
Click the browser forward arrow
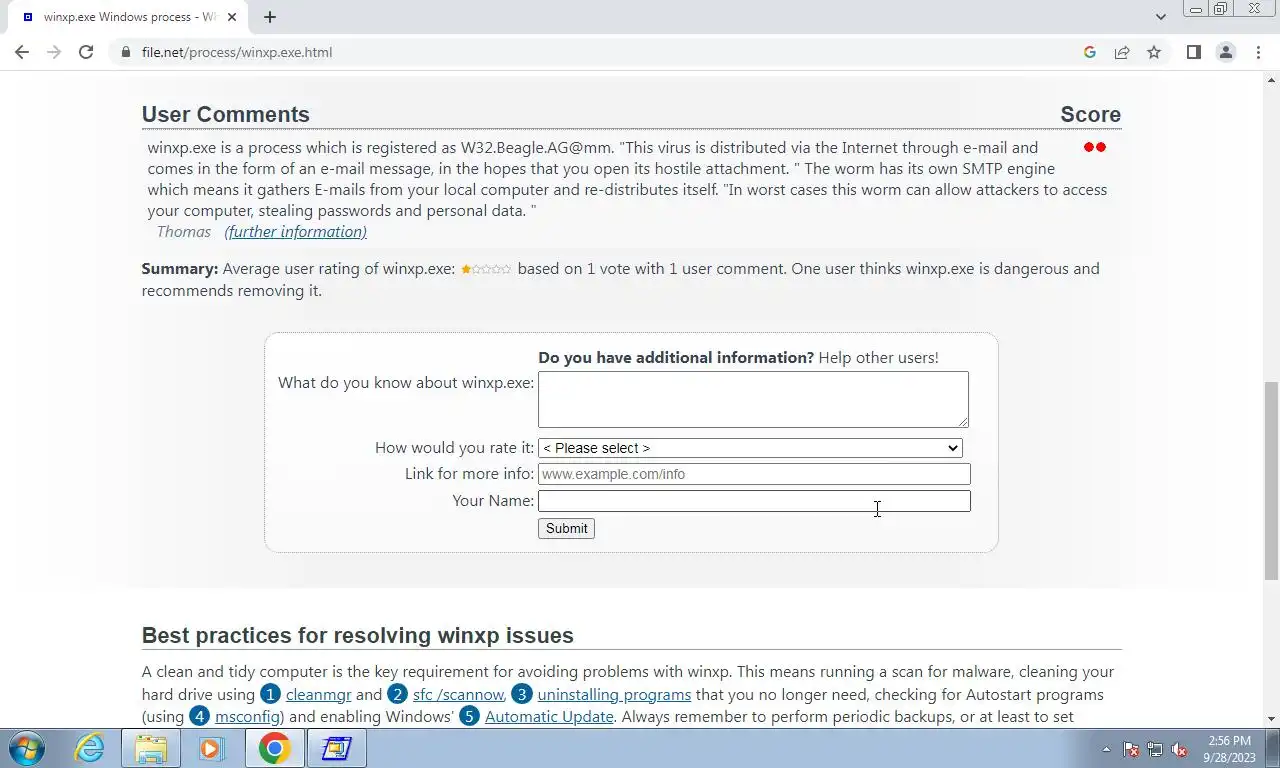pos(54,52)
